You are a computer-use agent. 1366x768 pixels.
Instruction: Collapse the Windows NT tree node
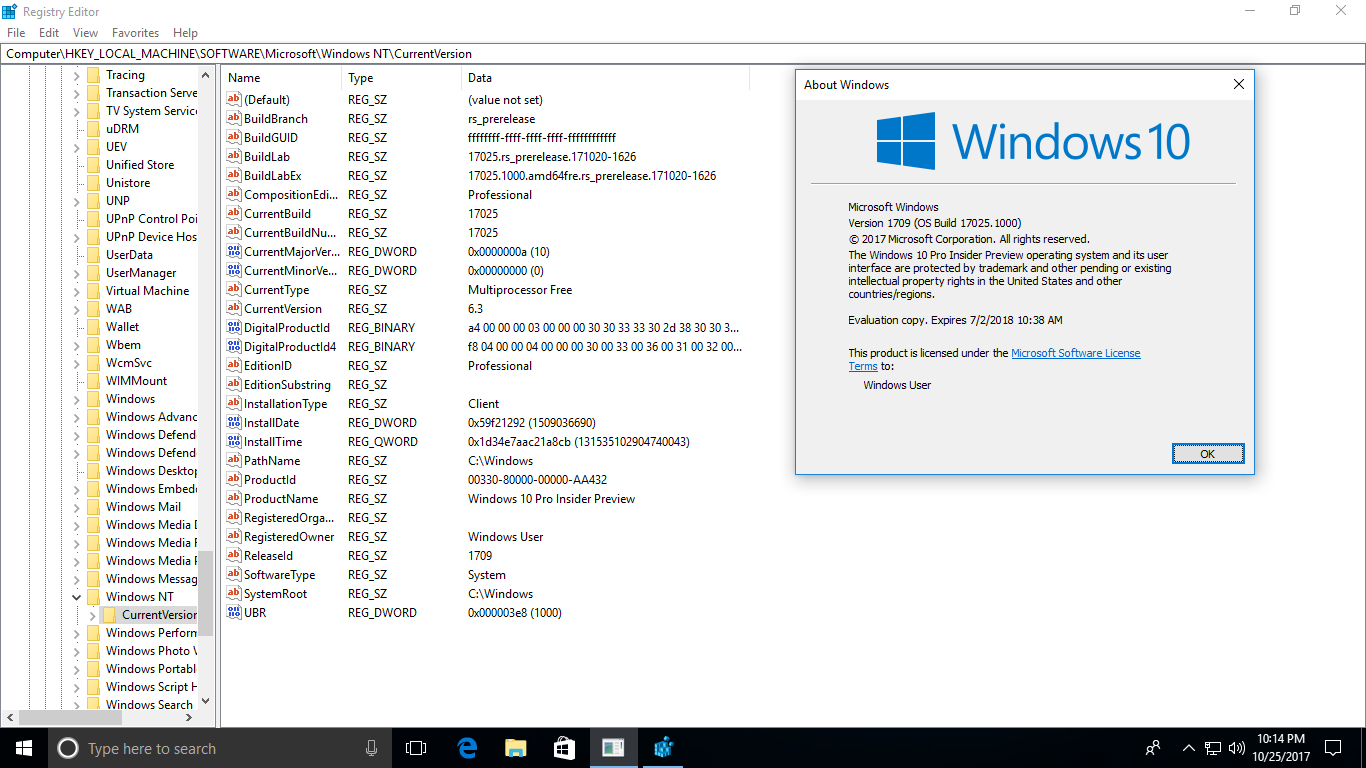point(77,597)
